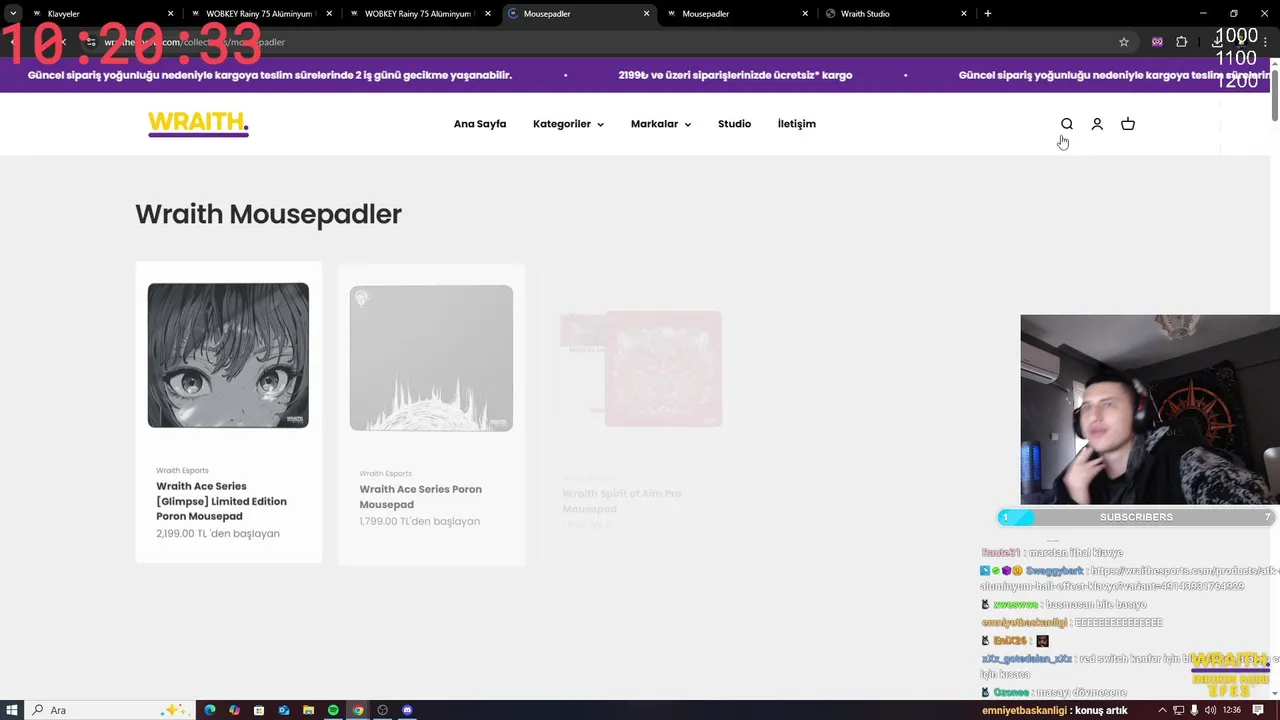Switch to Chrome in the taskbar
This screenshot has height=720, width=1280.
tap(358, 710)
